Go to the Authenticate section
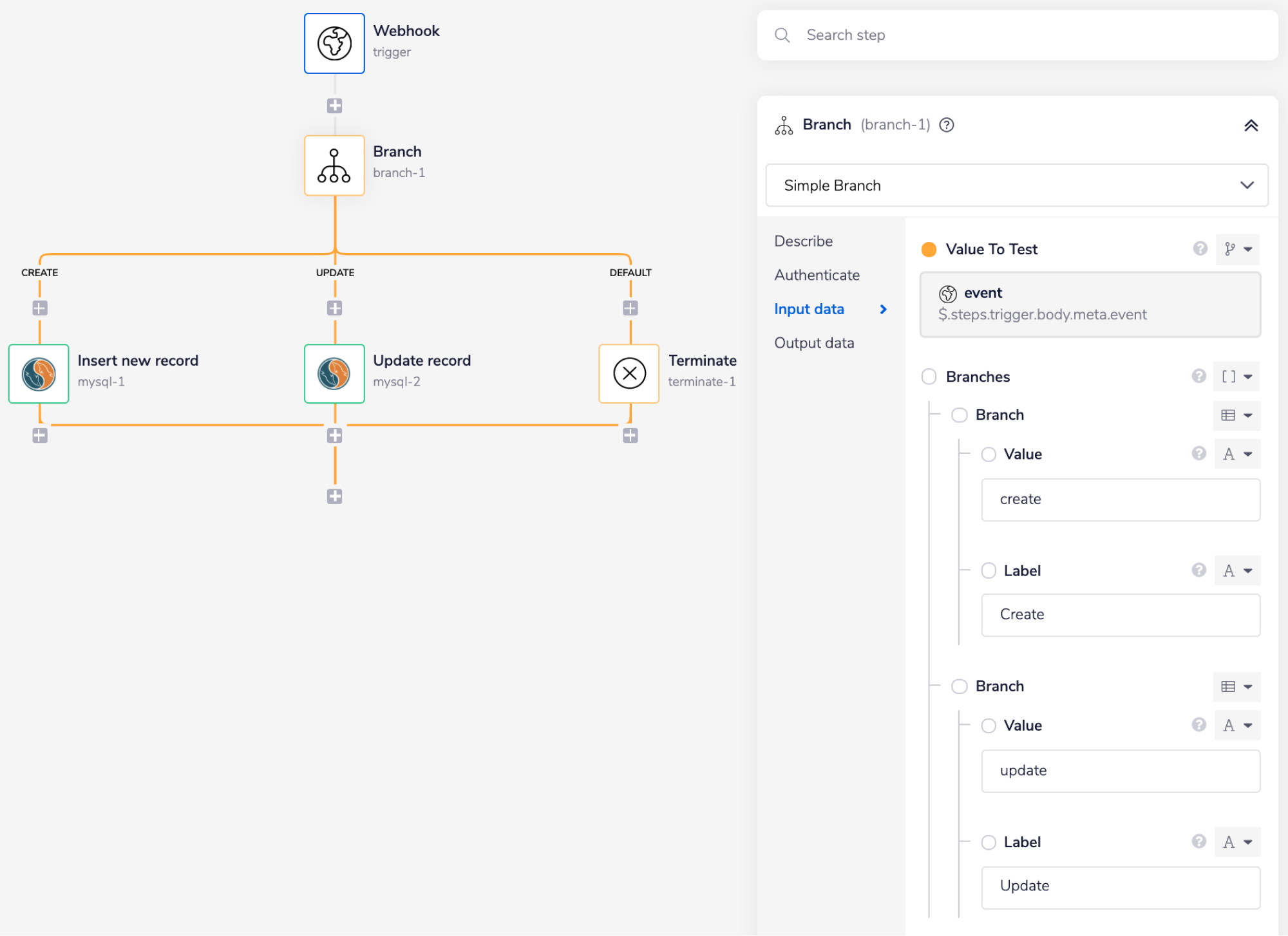The height and width of the screenshot is (936, 1288). (x=817, y=276)
